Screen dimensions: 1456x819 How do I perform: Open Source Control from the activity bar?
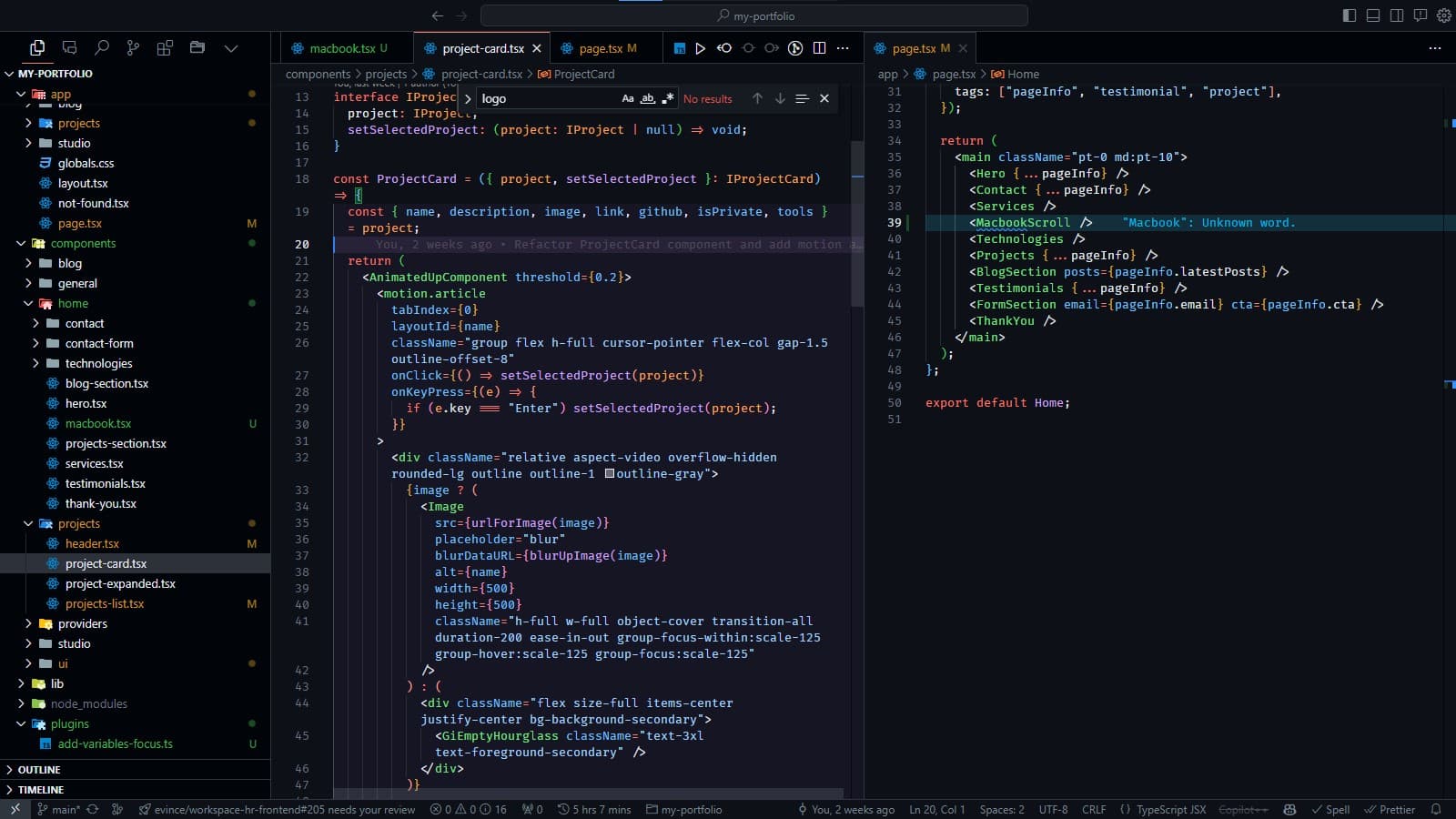[133, 47]
